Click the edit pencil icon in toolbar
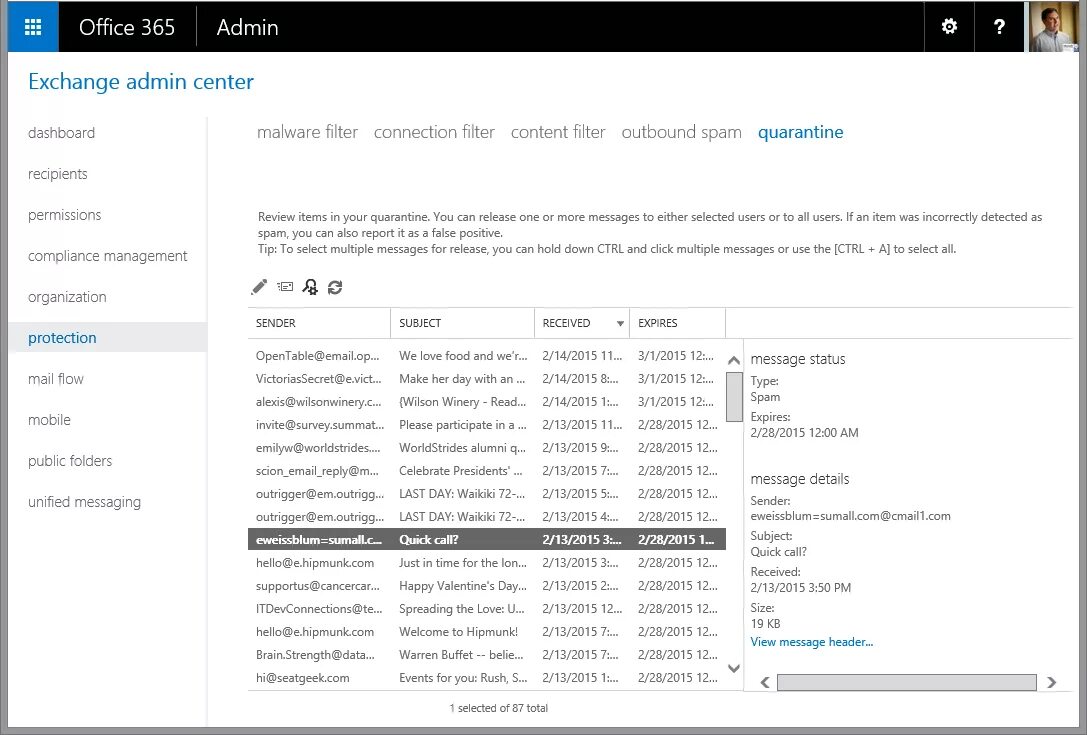1087x735 pixels. (259, 287)
